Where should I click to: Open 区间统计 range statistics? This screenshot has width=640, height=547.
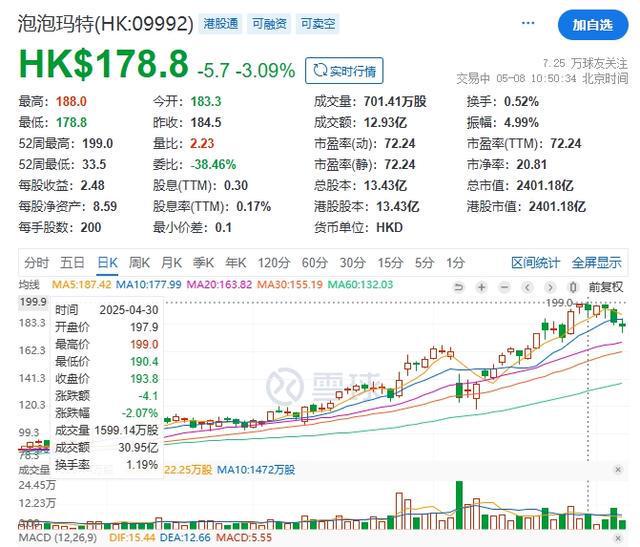pos(536,262)
